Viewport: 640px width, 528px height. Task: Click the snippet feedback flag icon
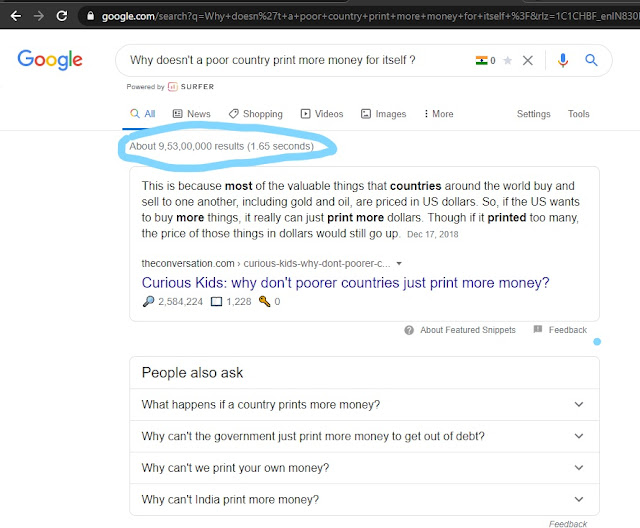pyautogui.click(x=538, y=329)
